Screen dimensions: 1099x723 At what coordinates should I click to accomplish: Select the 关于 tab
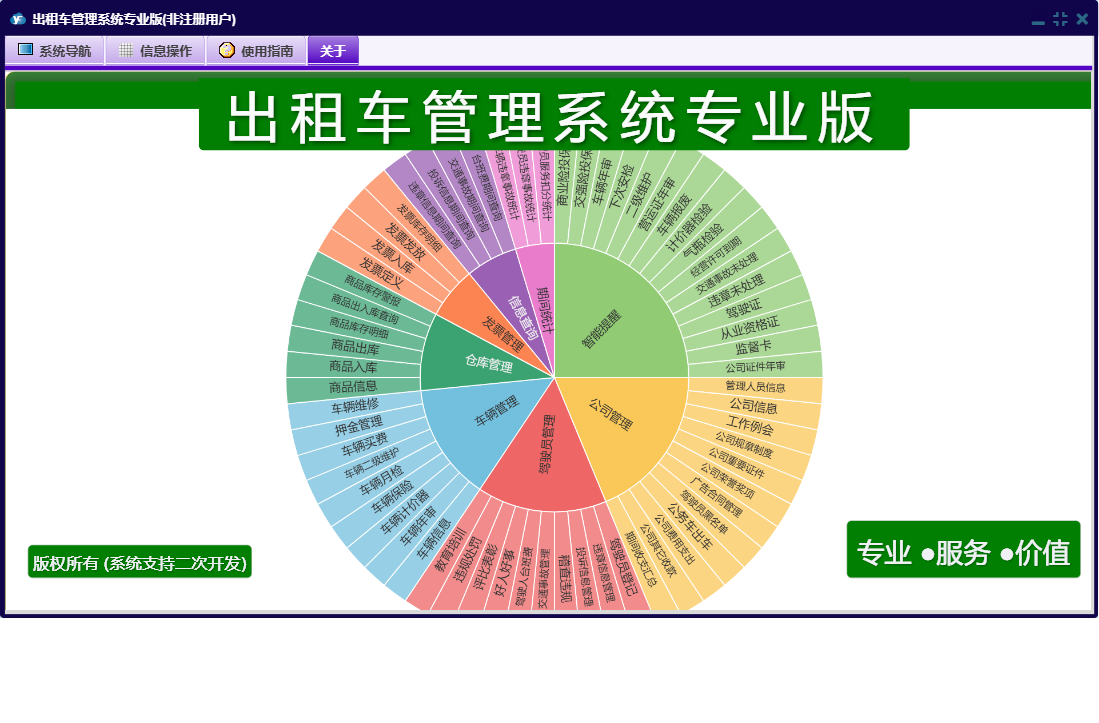click(333, 51)
